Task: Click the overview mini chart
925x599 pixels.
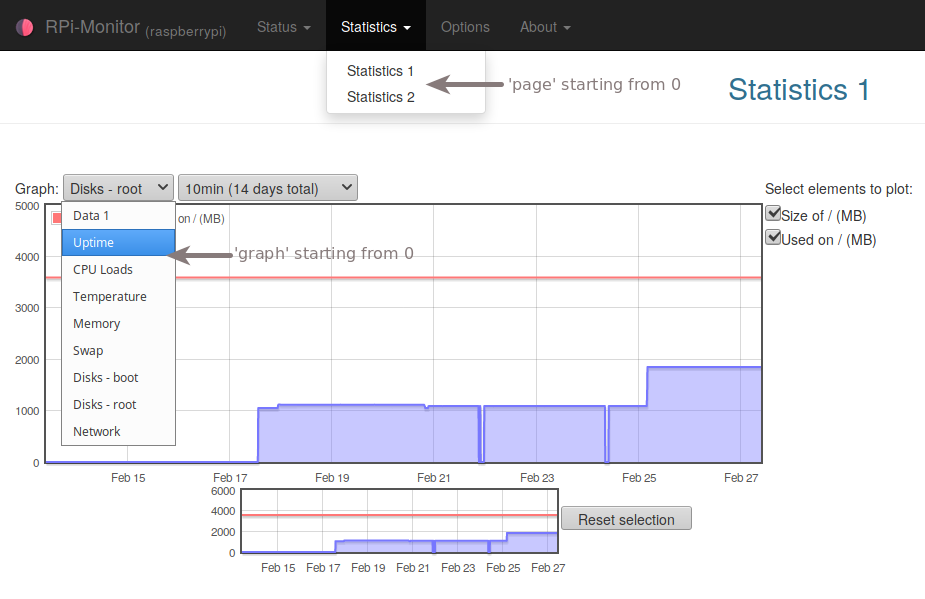Action: [399, 521]
